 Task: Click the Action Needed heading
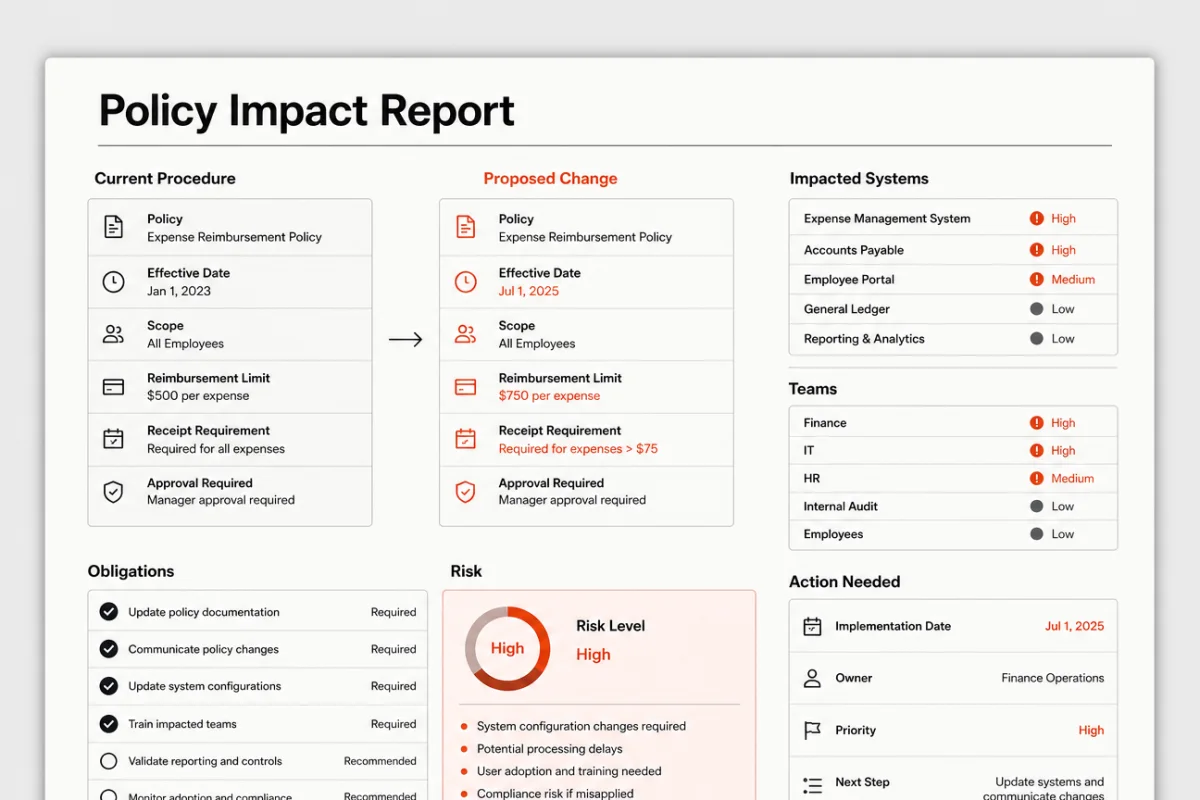(845, 582)
